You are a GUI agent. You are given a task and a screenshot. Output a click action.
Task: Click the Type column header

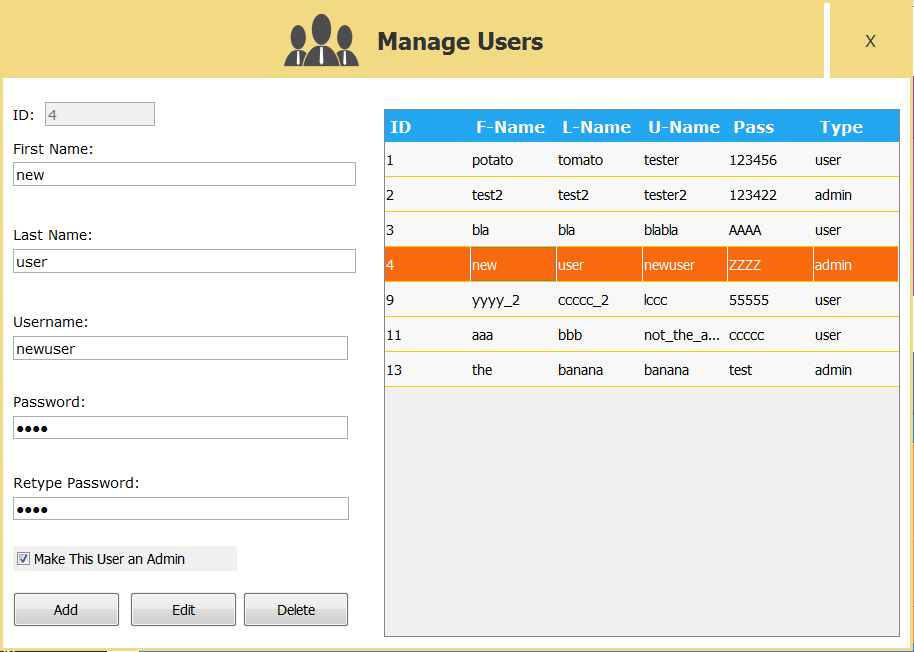point(841,126)
